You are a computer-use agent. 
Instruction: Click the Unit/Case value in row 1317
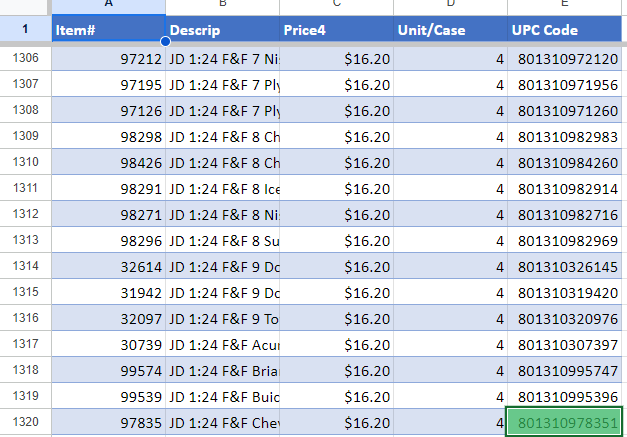[450, 345]
